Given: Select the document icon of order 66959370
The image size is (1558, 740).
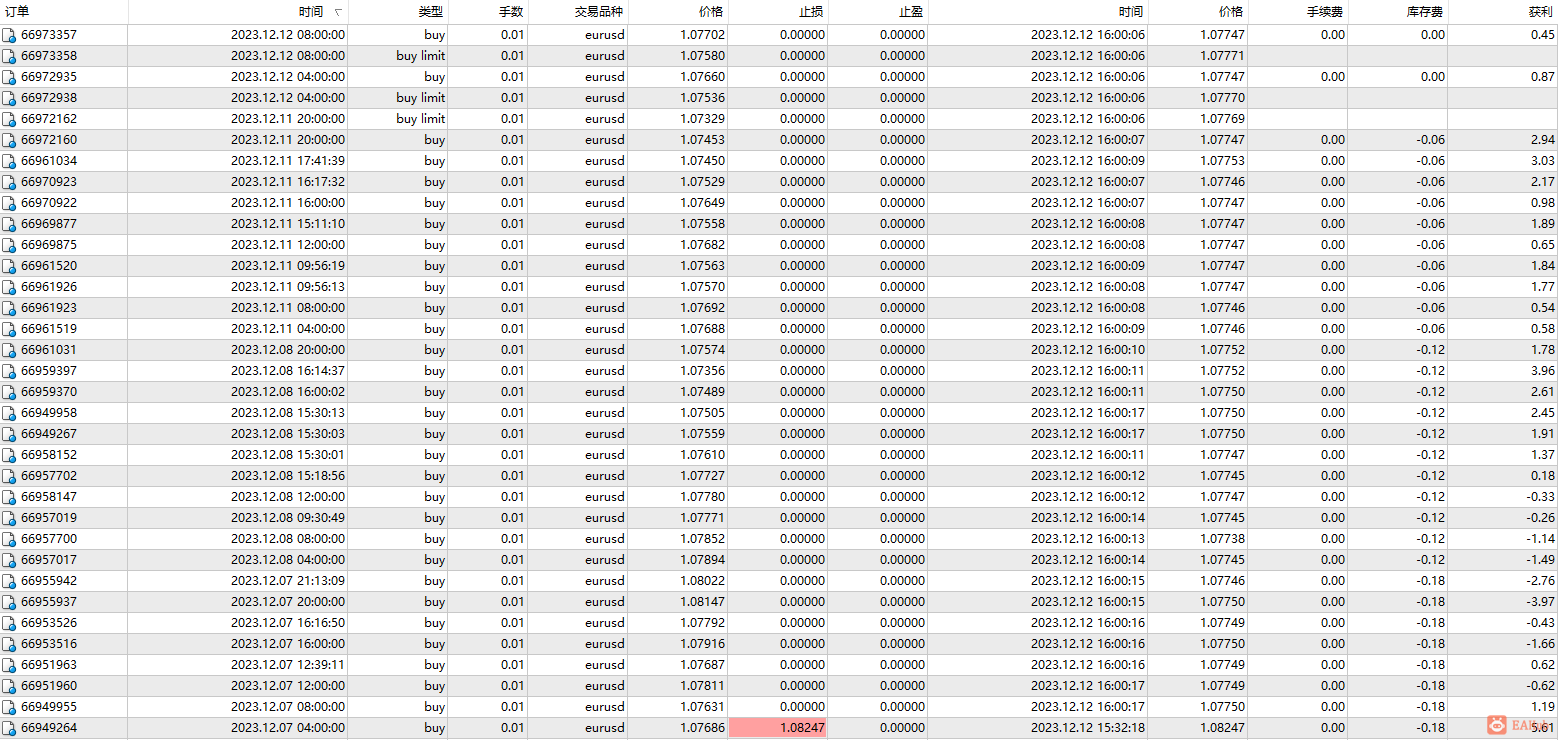Looking at the screenshot, I should 10,392.
